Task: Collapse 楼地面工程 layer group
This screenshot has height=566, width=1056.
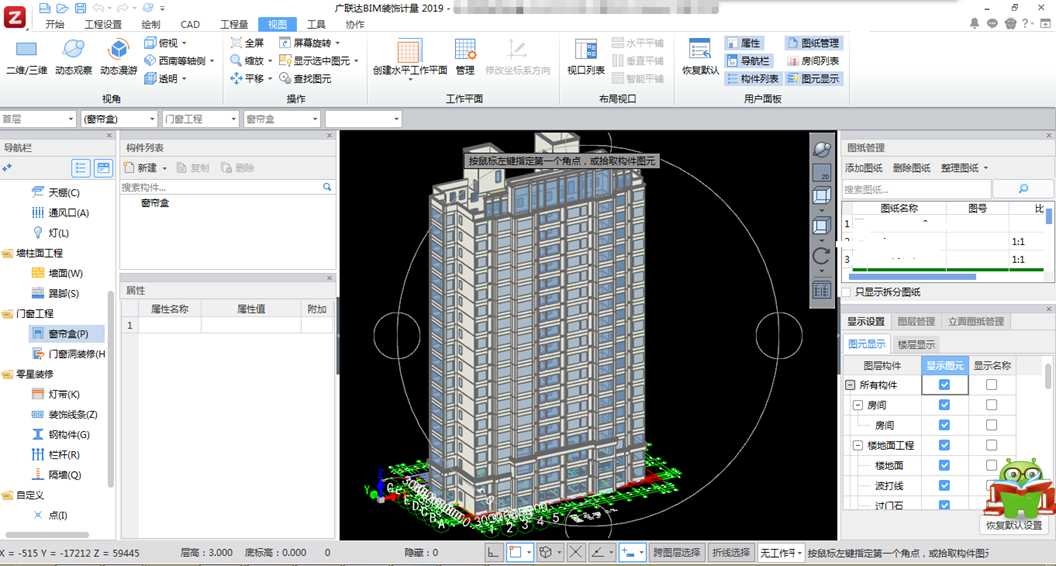Action: [858, 445]
